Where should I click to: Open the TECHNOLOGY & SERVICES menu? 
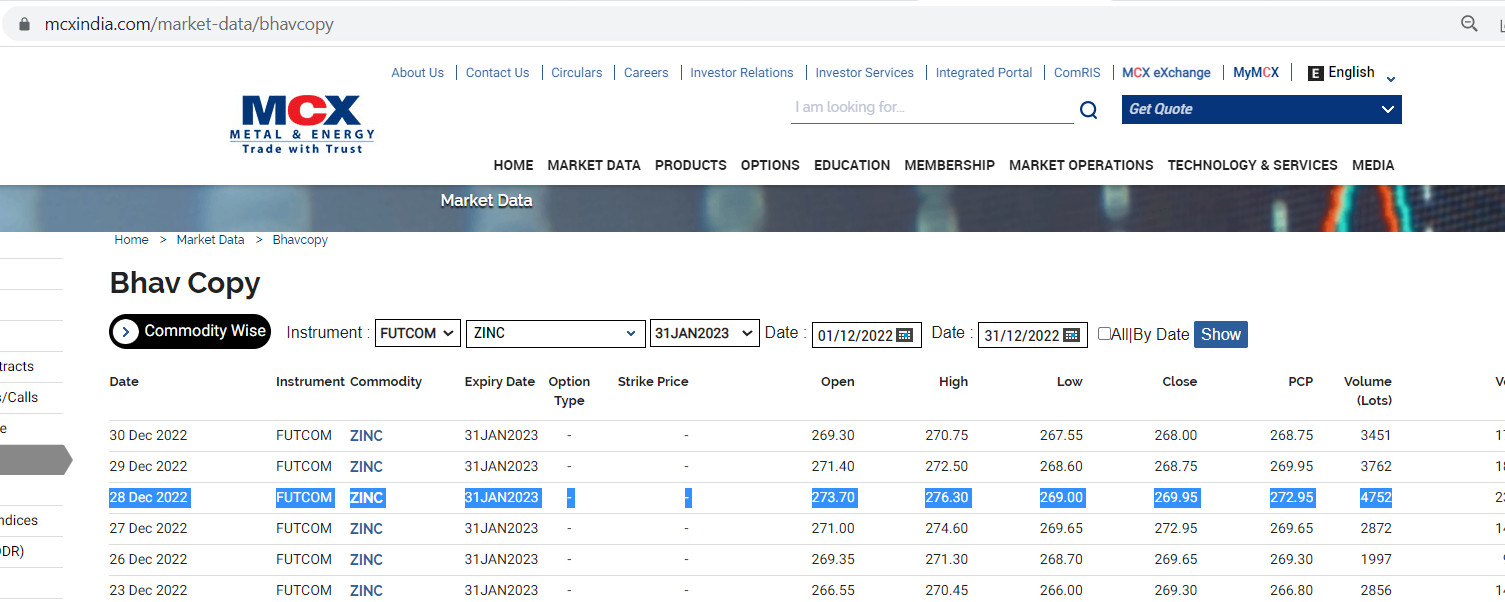[x=1253, y=165]
